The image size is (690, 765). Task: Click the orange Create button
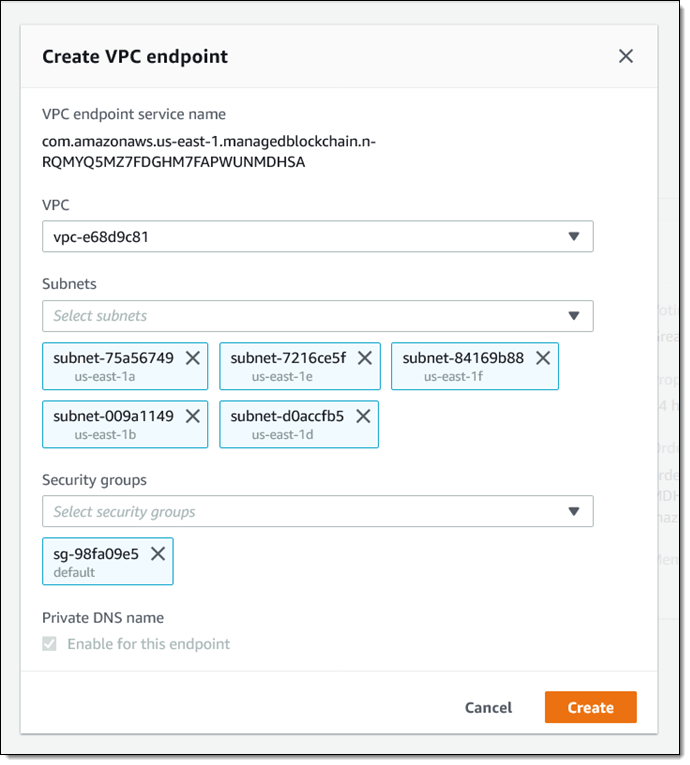590,708
